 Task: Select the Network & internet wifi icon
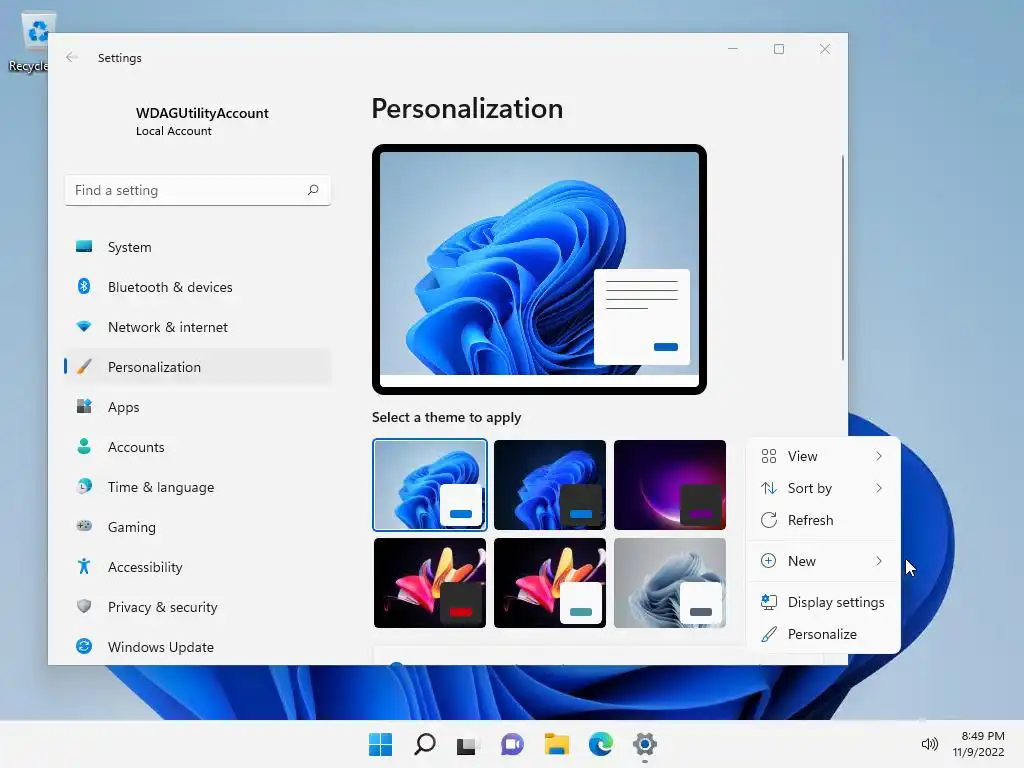tap(84, 327)
